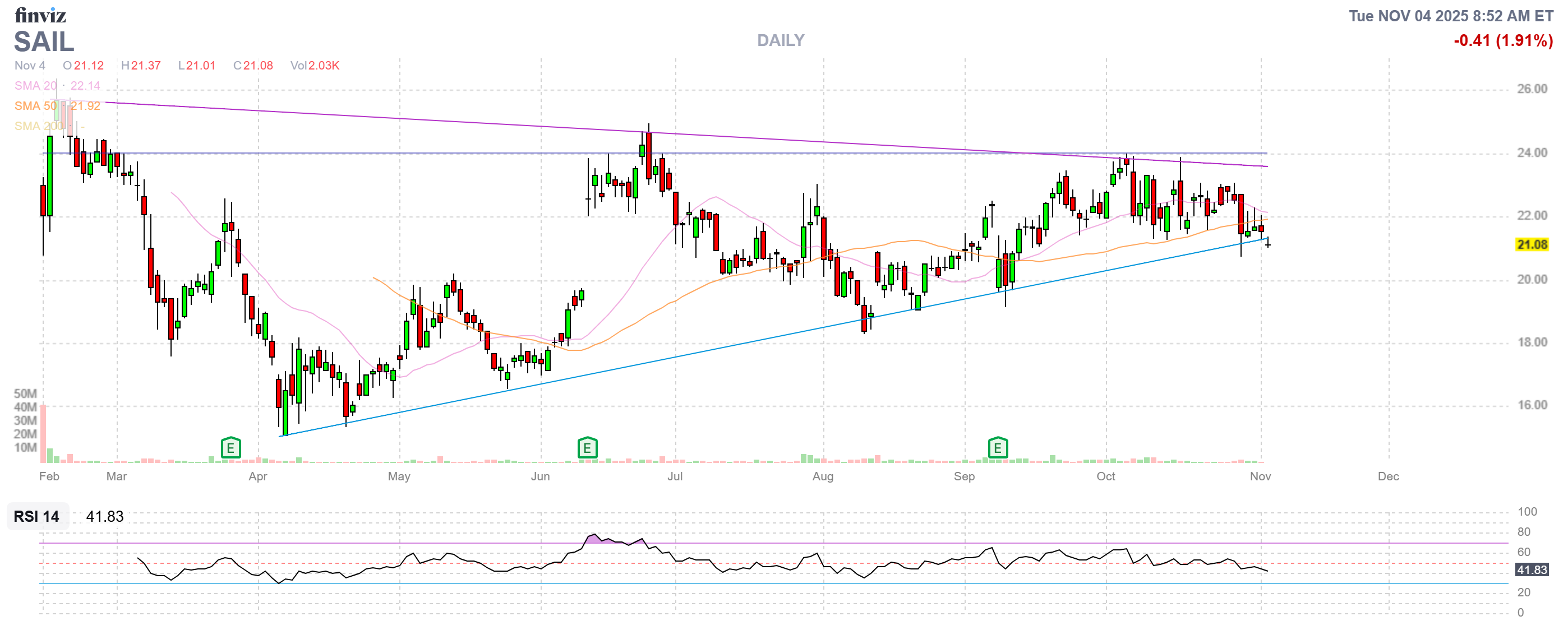Click the earnings E marker in June
Screen dimensions: 1568x630
[x=587, y=448]
